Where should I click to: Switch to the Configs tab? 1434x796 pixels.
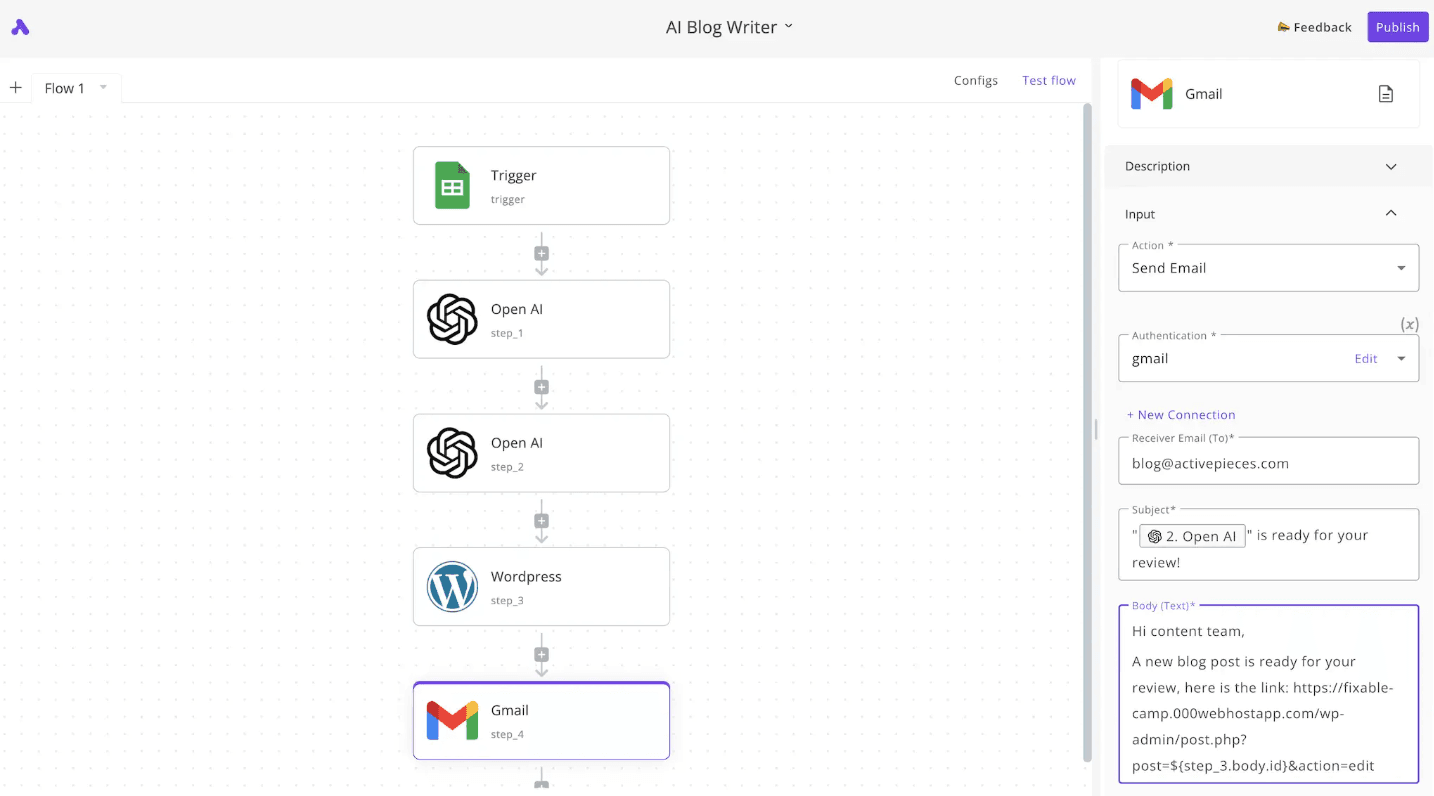[x=975, y=80]
